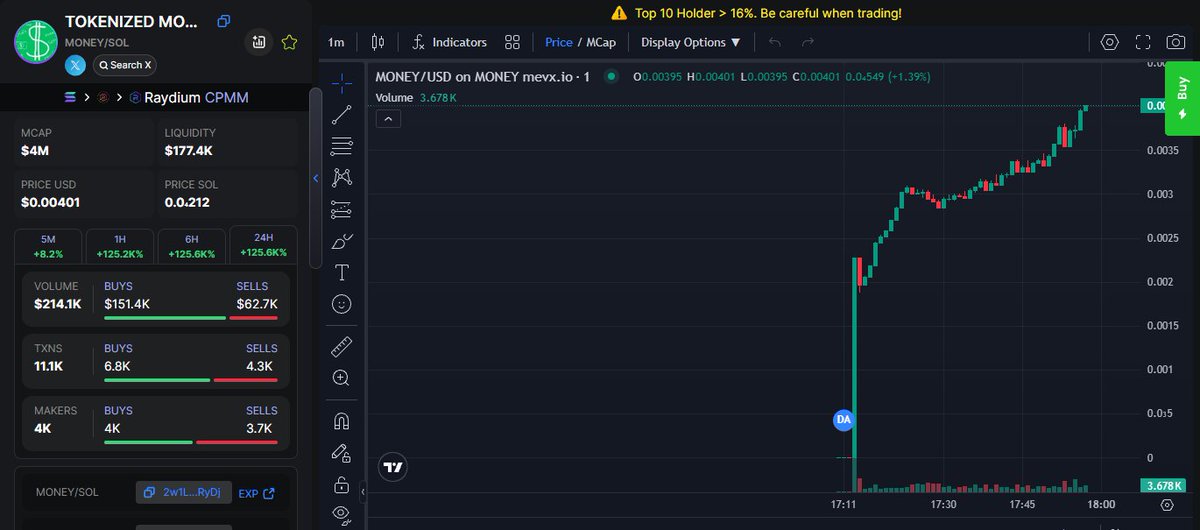
Task: Select the 24H timeframe change tab
Action: (263, 246)
